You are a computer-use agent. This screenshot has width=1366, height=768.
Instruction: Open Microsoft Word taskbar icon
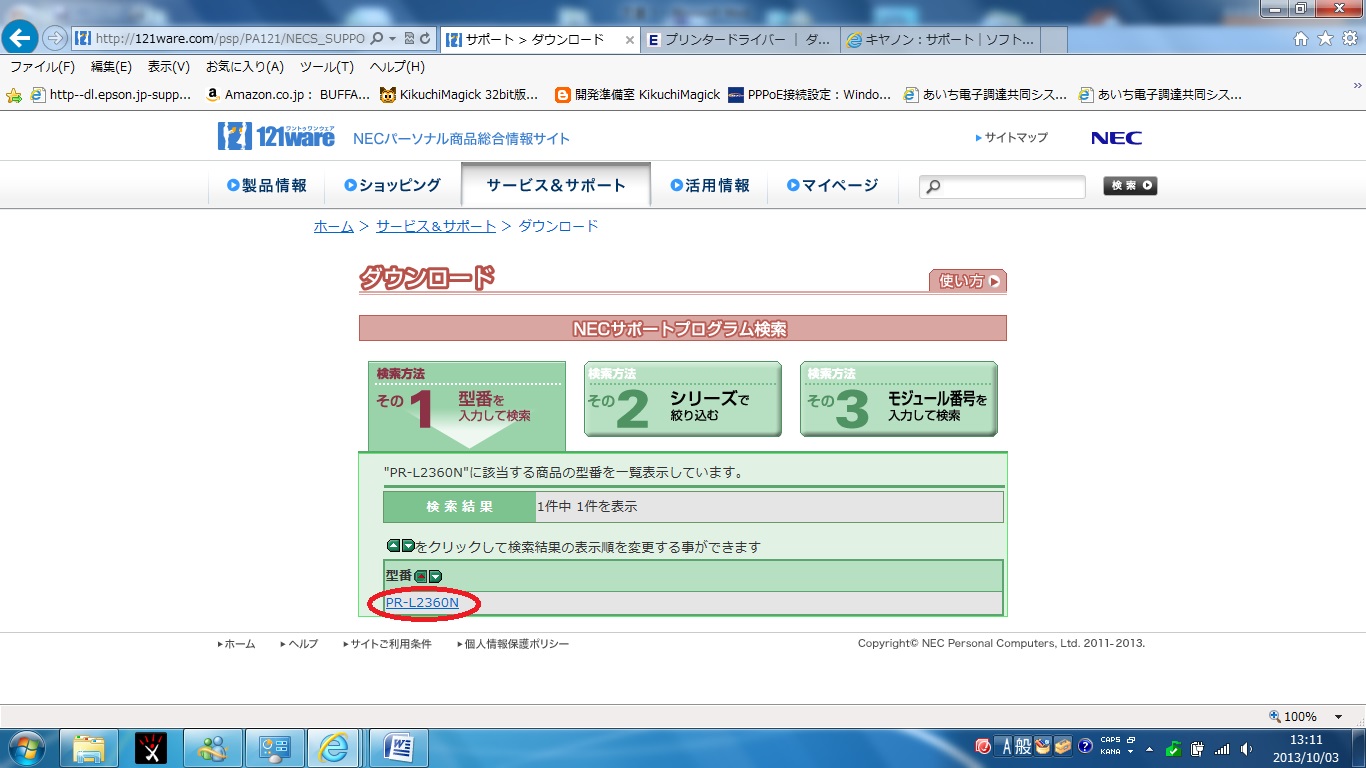click(x=398, y=748)
